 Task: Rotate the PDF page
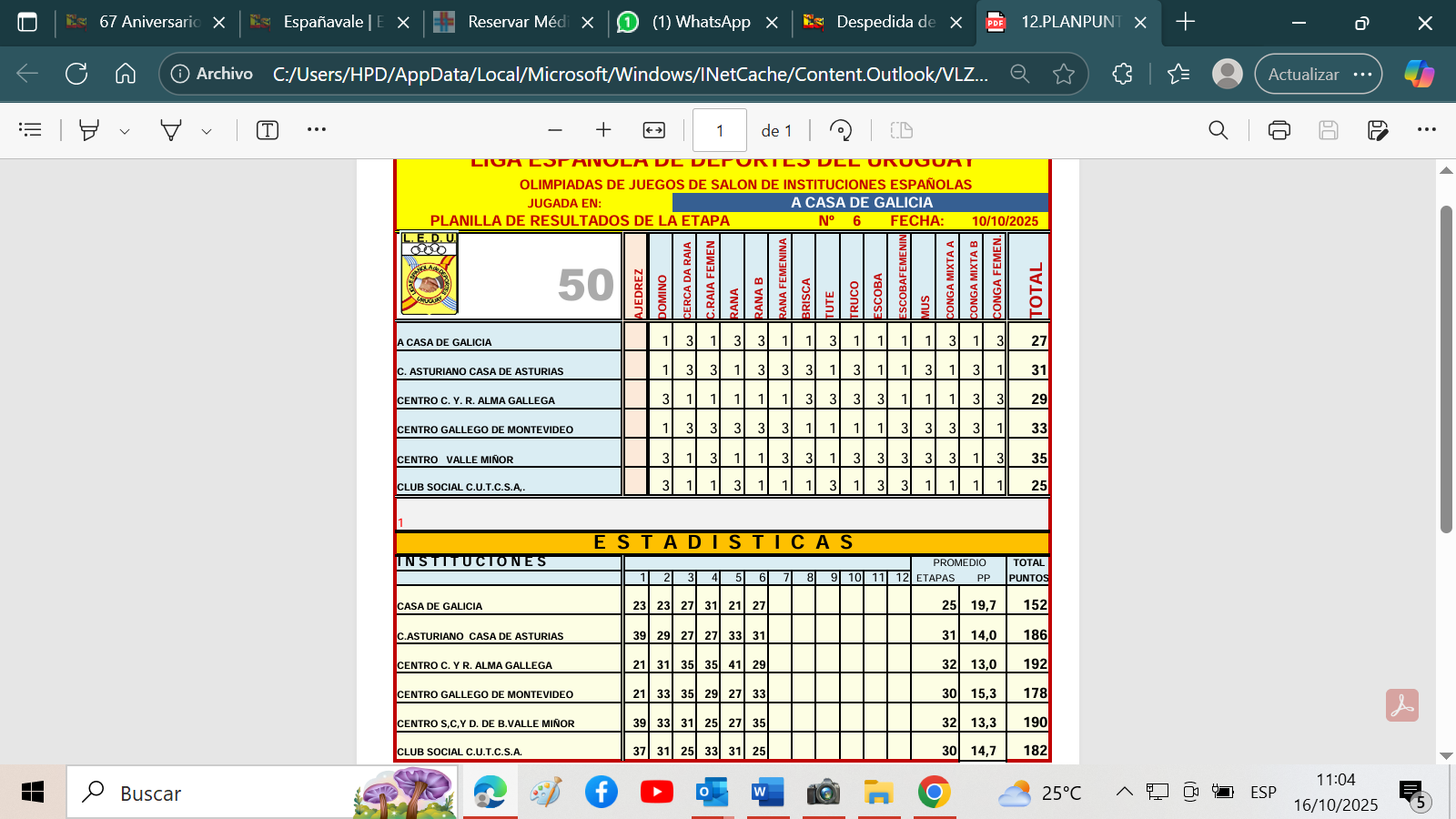click(841, 130)
